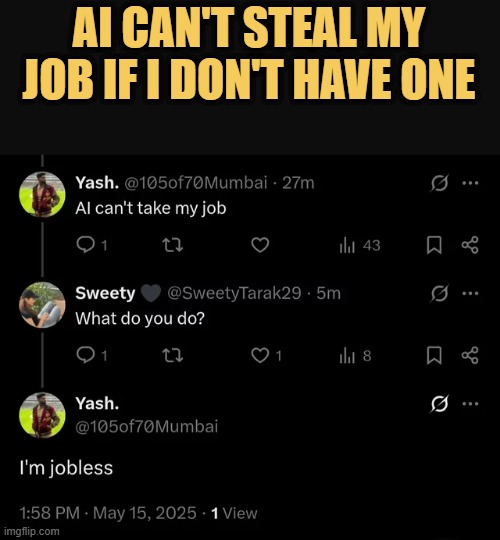Bookmark Yash's first tweet

(434, 245)
